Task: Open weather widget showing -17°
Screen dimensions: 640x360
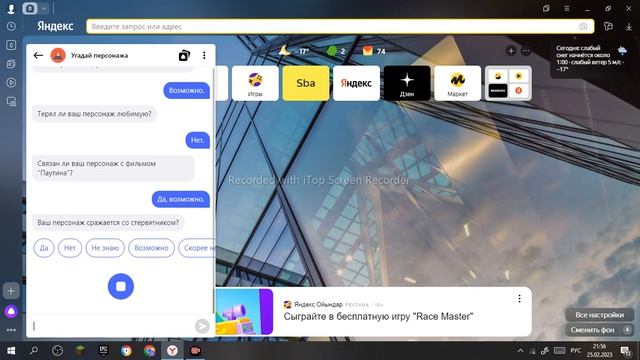Action: (294, 51)
